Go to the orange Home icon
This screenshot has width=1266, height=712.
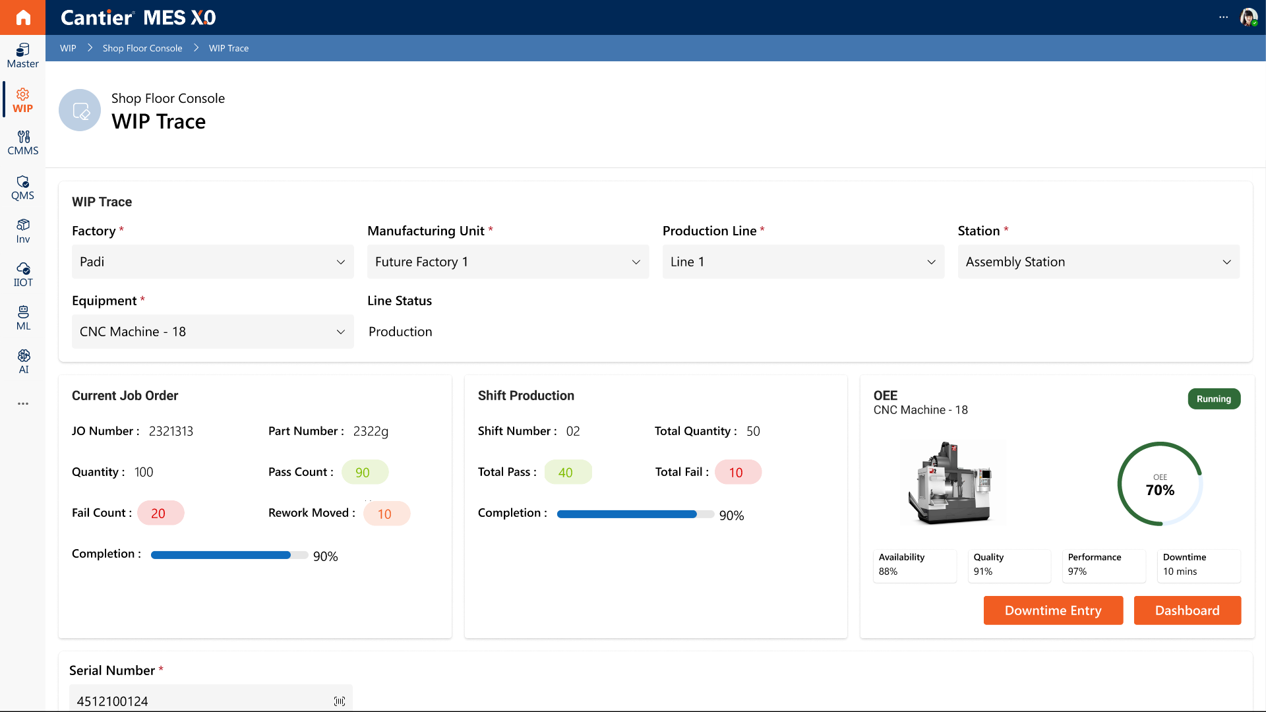point(23,17)
